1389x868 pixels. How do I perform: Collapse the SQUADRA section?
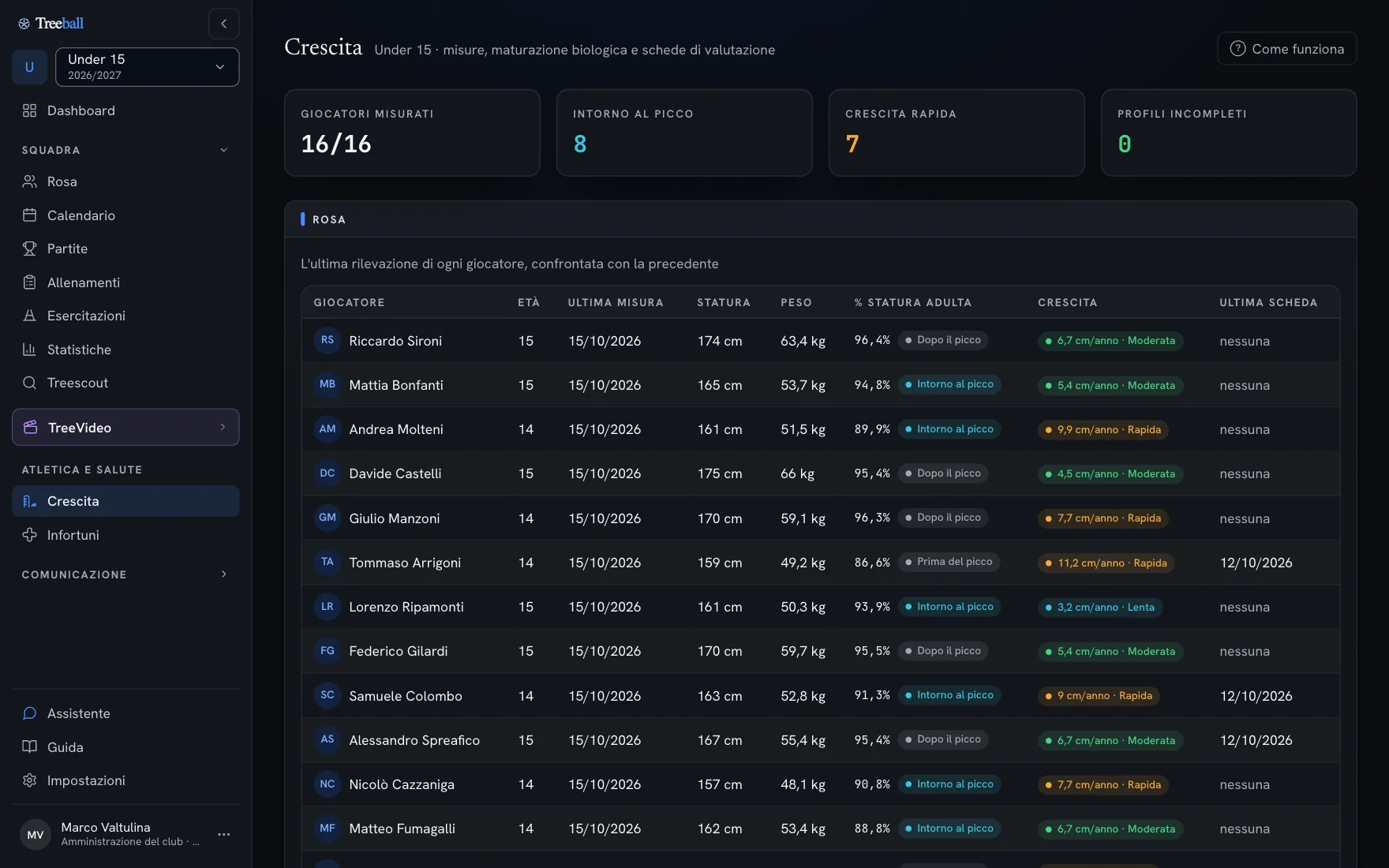point(223,150)
